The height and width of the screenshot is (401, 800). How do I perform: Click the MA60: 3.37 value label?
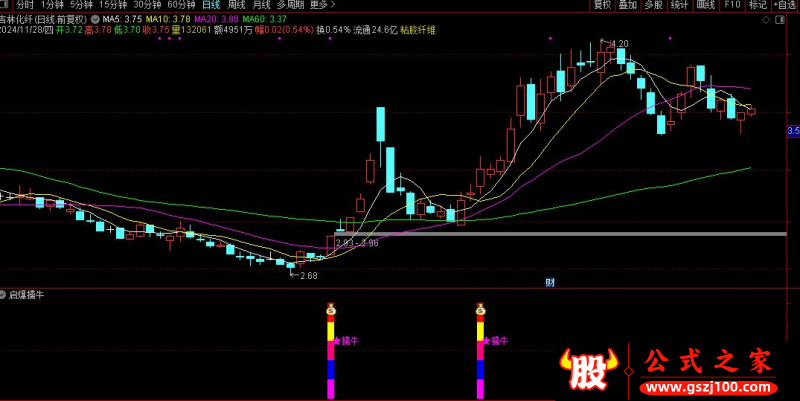[264, 19]
